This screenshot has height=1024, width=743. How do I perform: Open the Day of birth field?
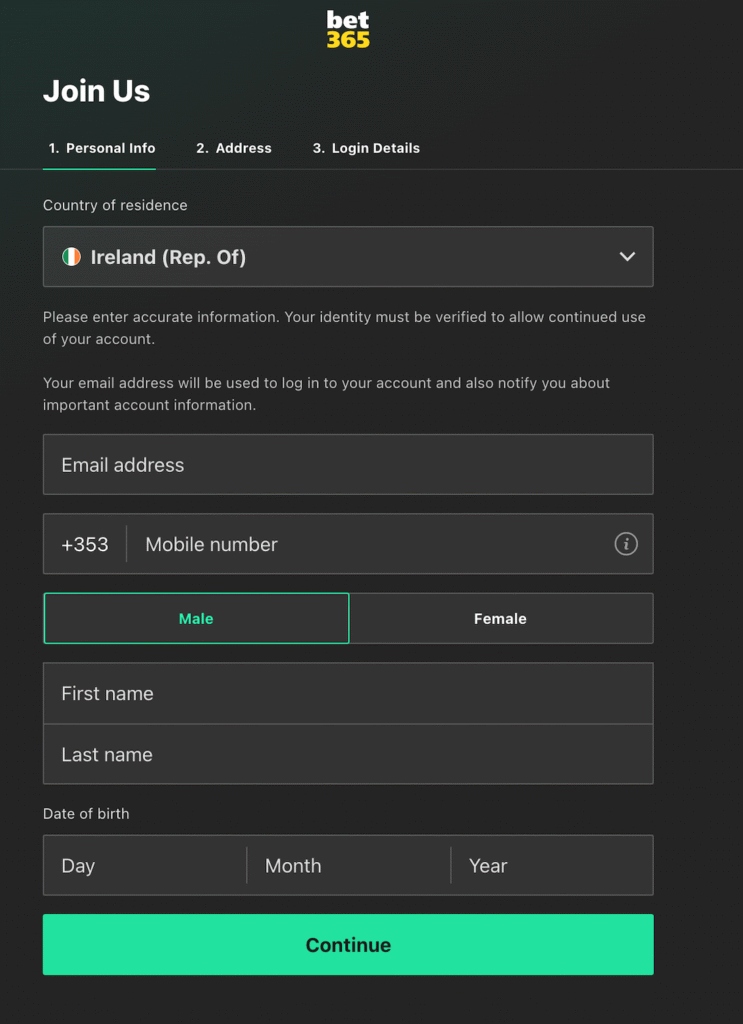(x=145, y=865)
